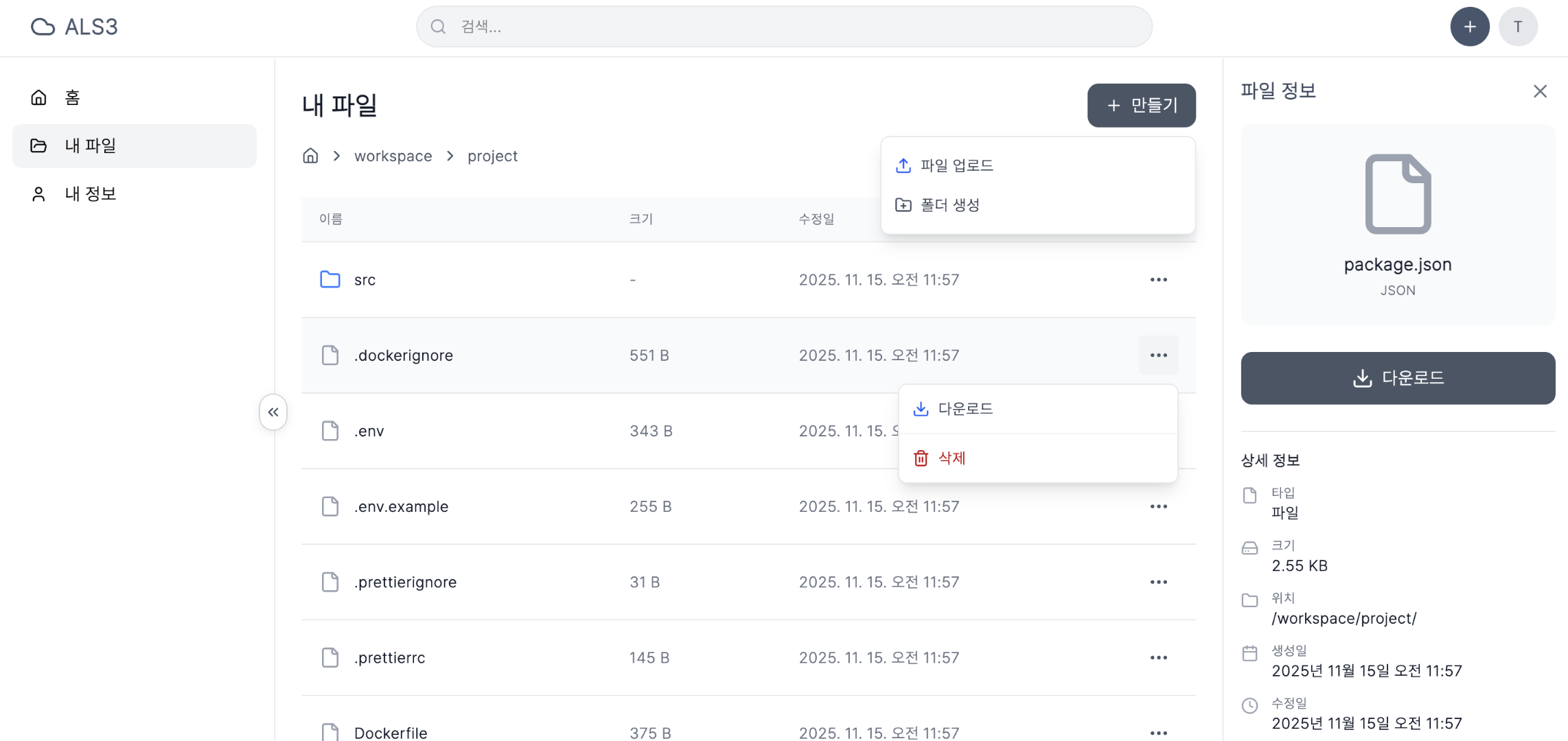Collapse sidebar with double chevron button

click(x=273, y=412)
